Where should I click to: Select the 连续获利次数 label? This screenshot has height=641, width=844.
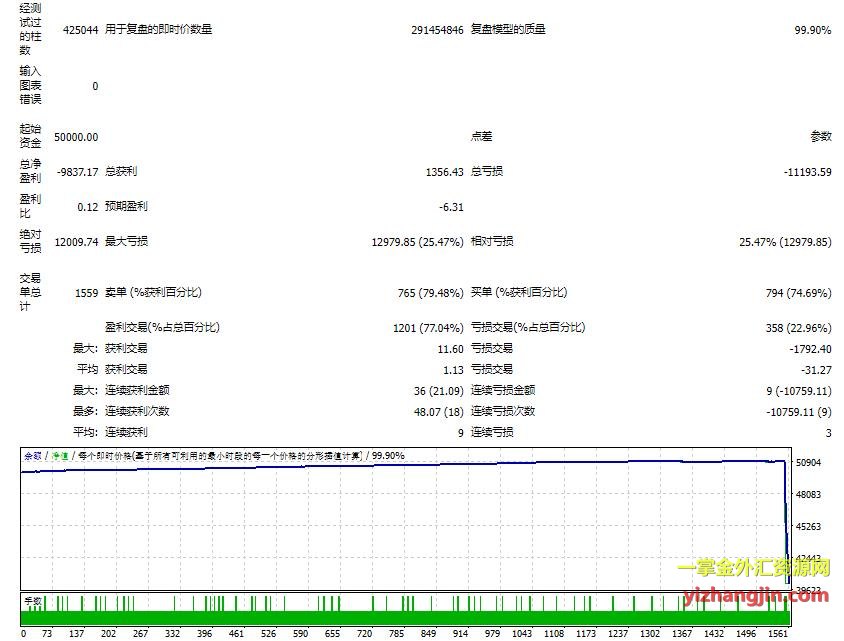pos(137,412)
